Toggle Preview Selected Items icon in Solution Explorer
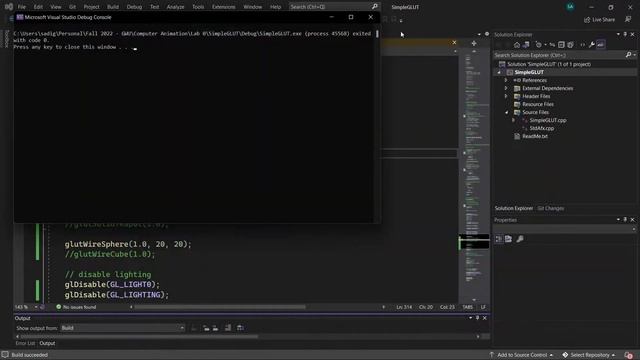This screenshot has height=360, width=640. click(x=600, y=45)
